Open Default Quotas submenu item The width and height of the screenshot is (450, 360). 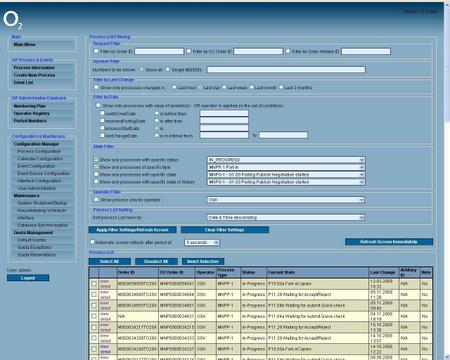point(32,240)
